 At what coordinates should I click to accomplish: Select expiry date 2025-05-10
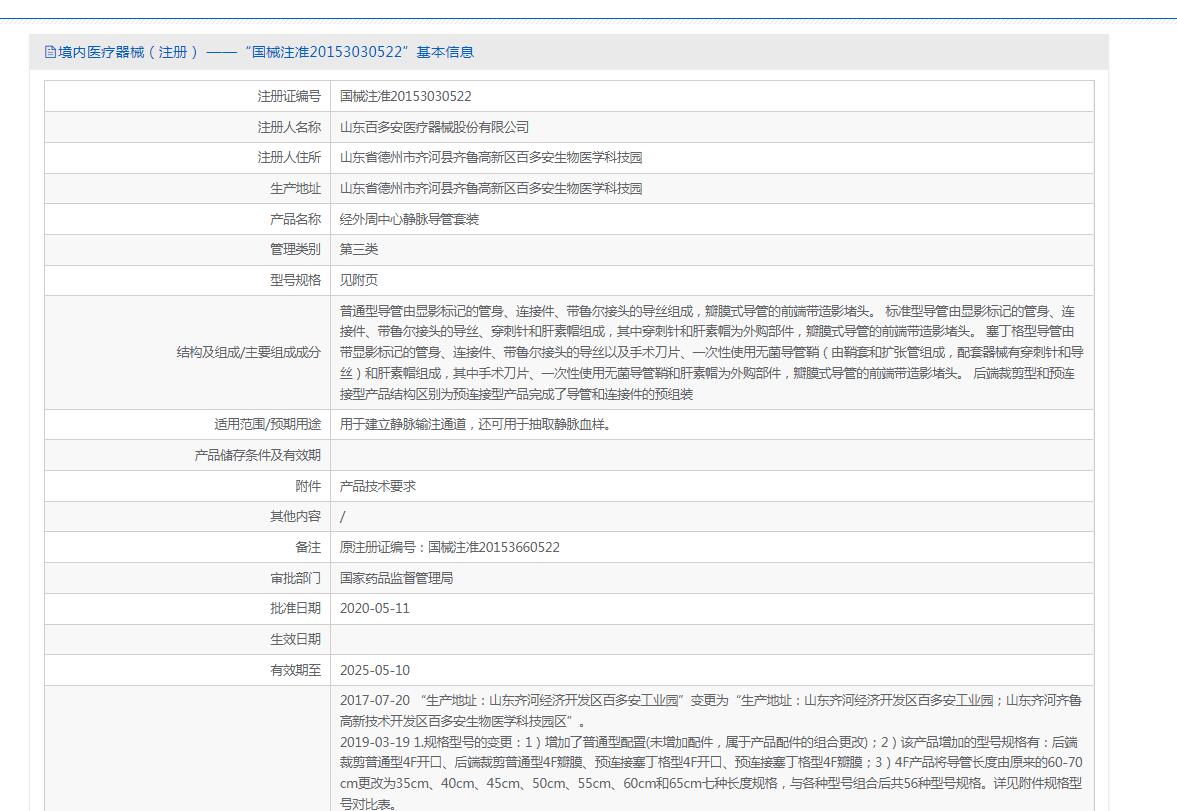pos(375,670)
